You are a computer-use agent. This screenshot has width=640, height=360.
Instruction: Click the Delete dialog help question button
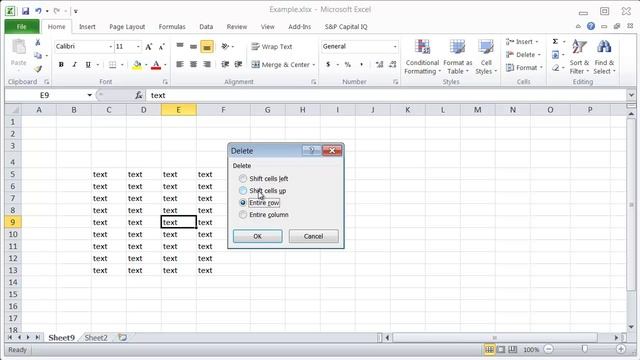point(311,151)
